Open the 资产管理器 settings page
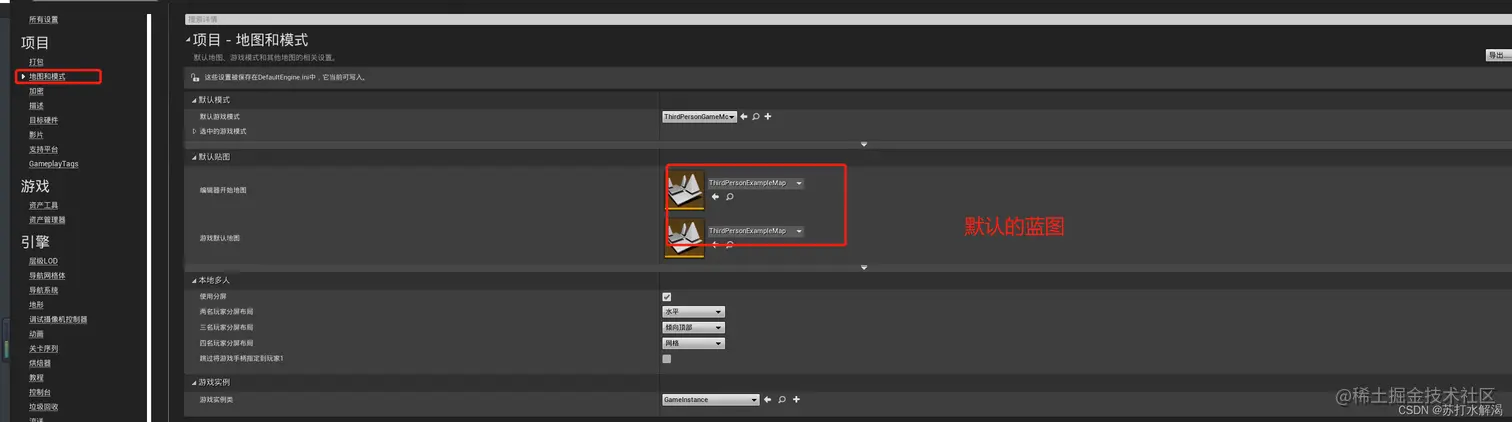 tap(47, 220)
